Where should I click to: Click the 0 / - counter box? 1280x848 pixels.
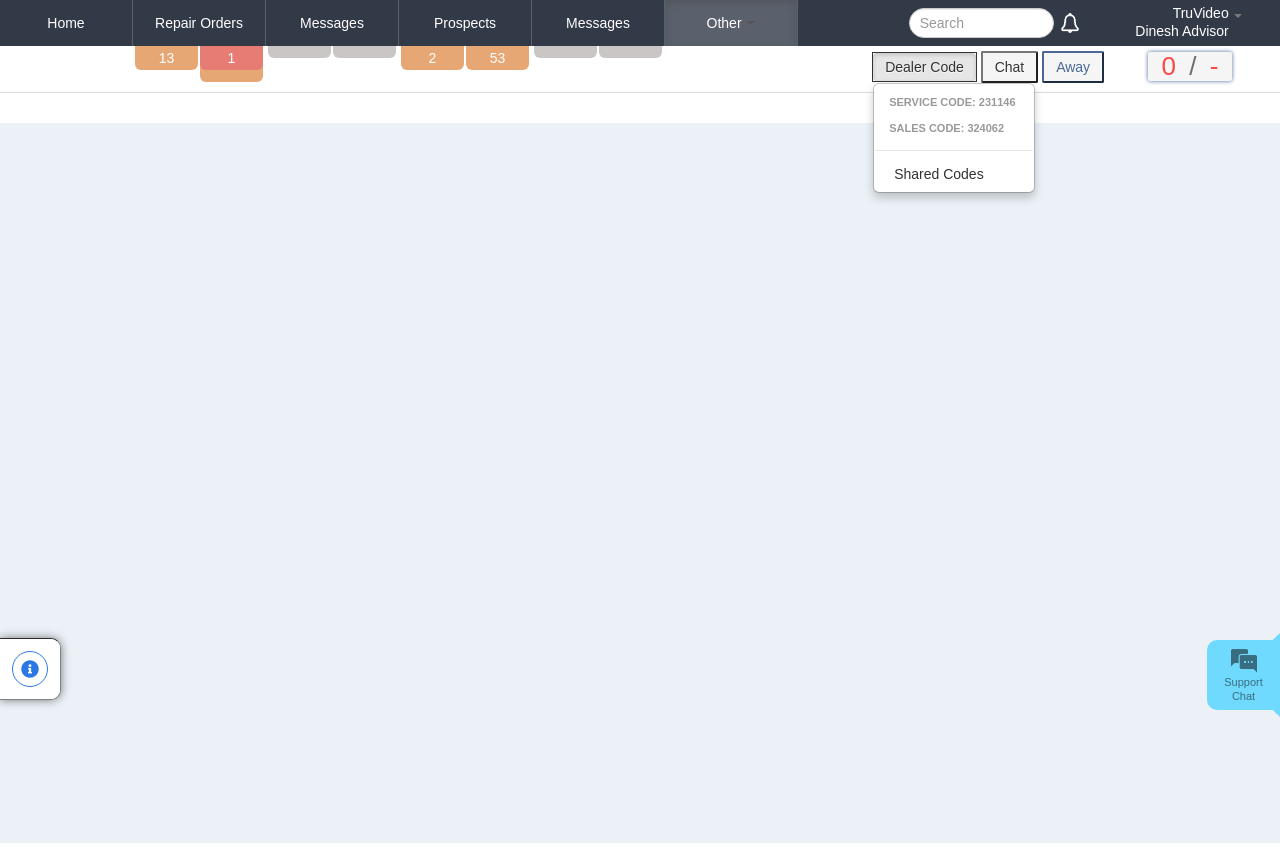(1190, 67)
